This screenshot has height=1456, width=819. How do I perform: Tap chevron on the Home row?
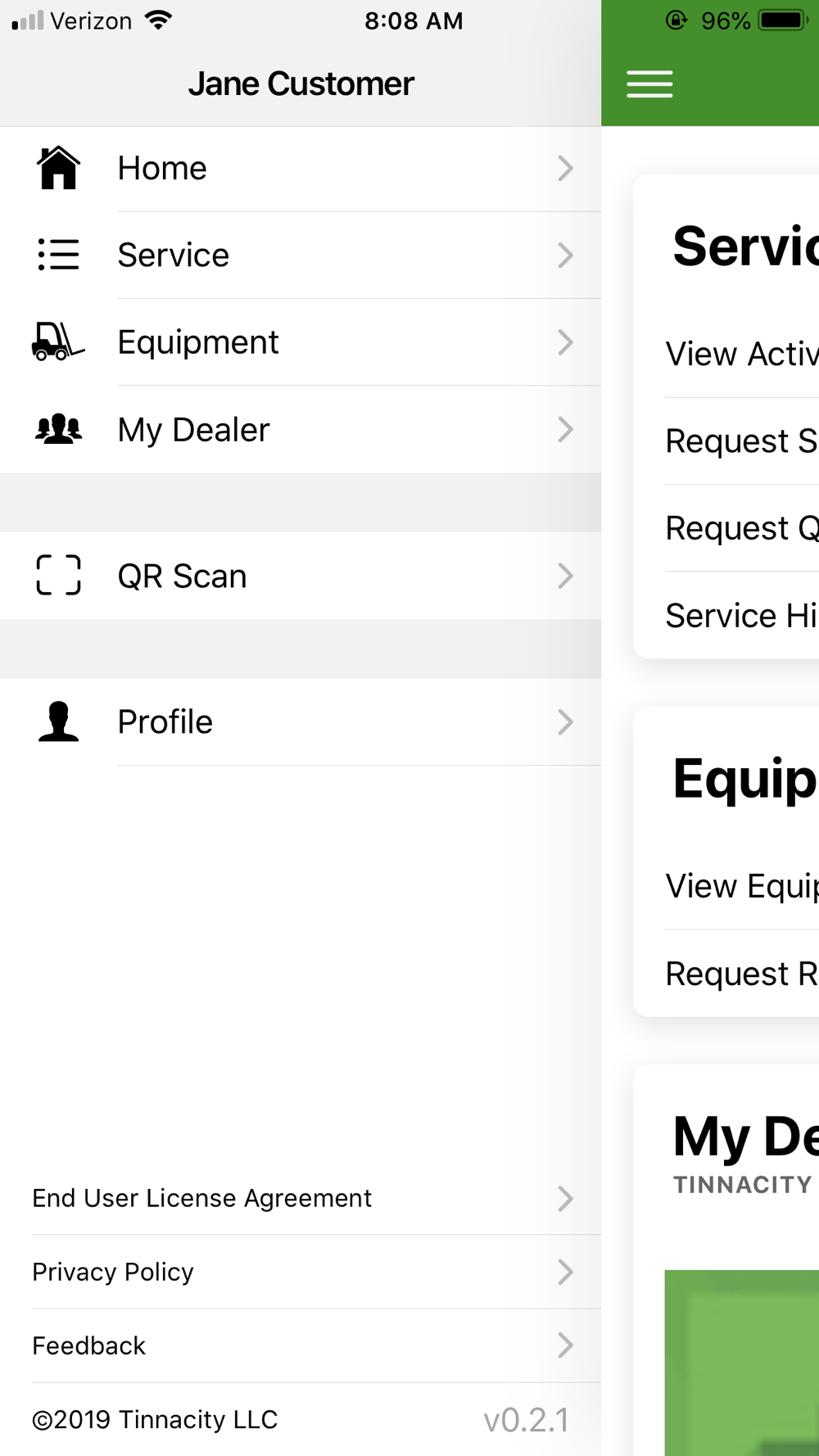click(565, 169)
